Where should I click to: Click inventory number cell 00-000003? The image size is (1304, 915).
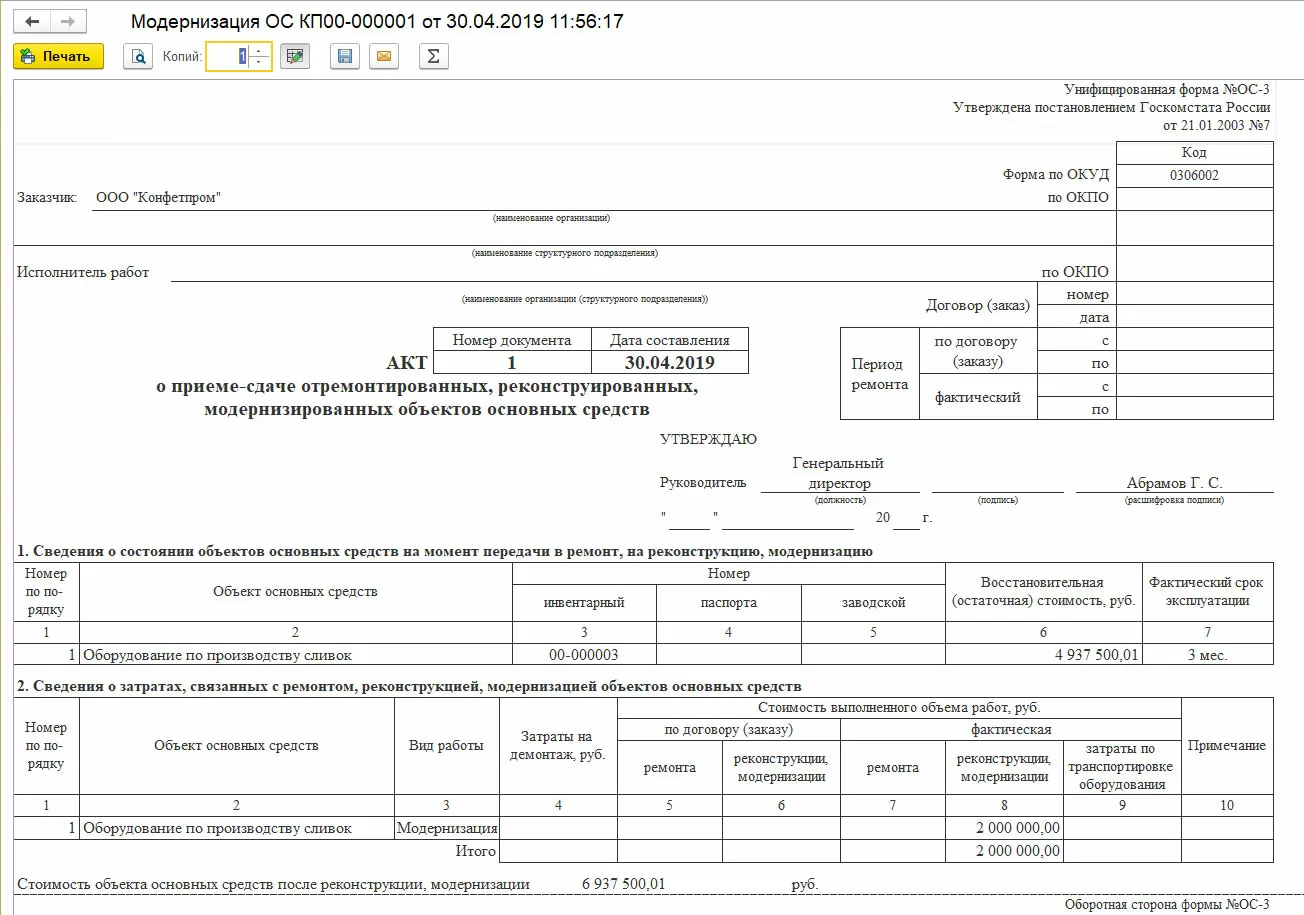click(584, 655)
